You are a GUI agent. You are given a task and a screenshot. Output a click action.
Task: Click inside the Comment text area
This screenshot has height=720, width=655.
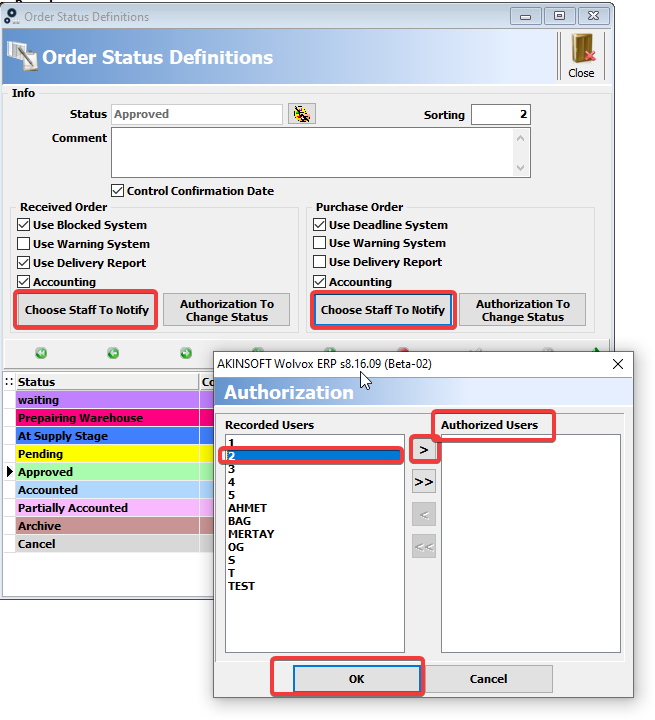pos(312,152)
